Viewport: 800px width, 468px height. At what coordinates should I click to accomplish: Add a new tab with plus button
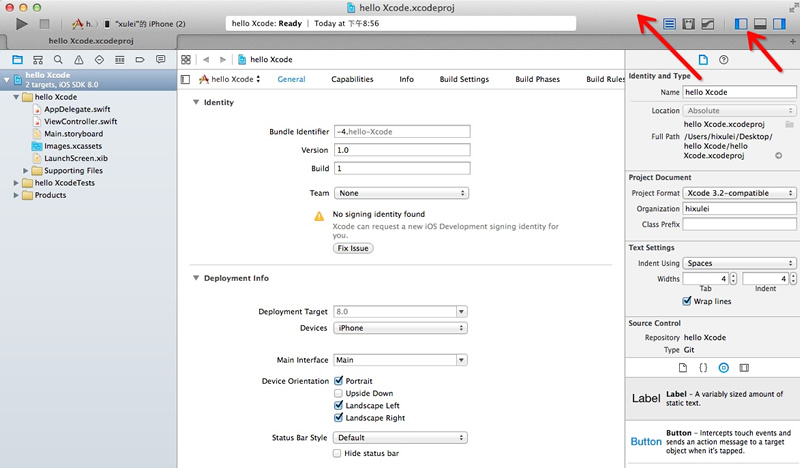(792, 41)
